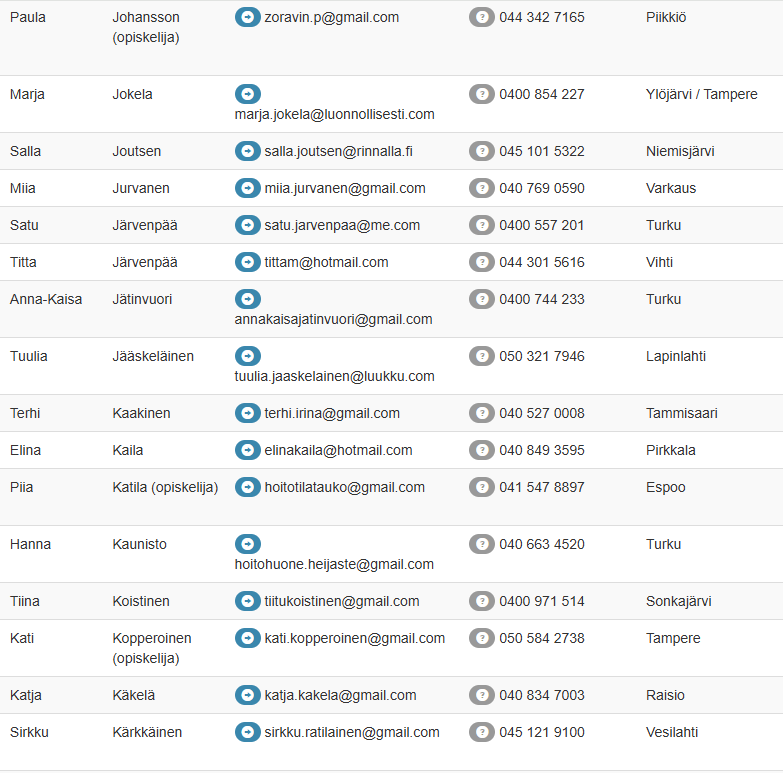
Task: Select the phone number 050 584 2738
Action: point(542,638)
